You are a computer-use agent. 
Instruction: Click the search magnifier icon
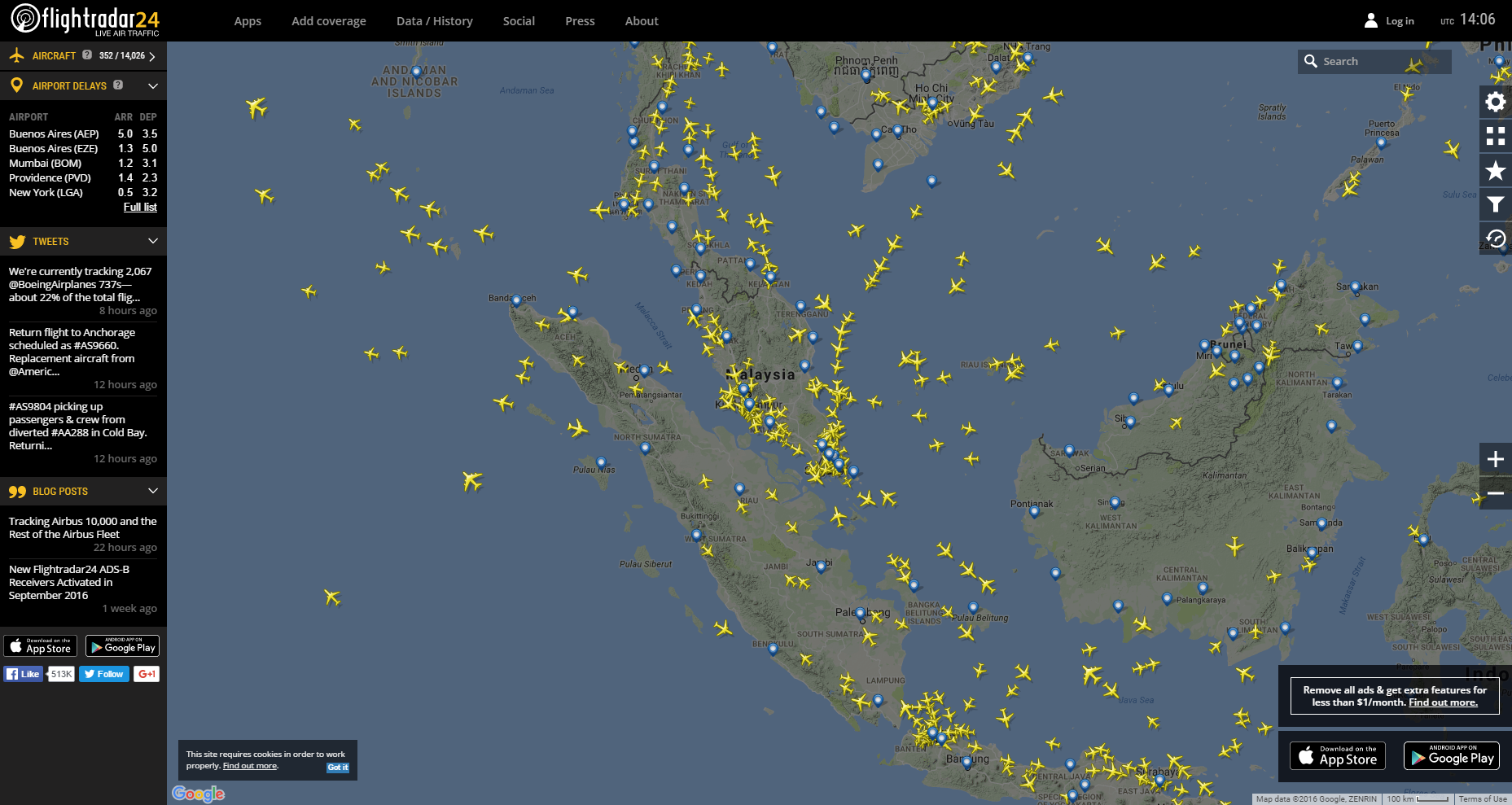pos(1310,61)
